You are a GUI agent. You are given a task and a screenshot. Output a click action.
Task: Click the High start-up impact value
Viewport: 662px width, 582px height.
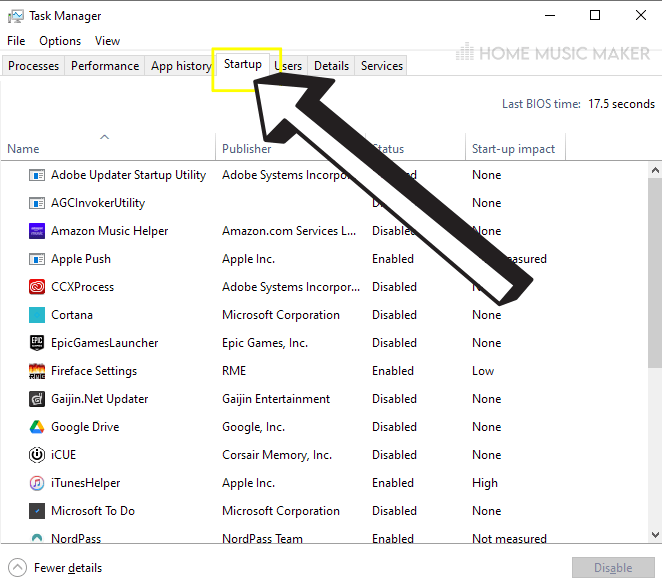[485, 483]
